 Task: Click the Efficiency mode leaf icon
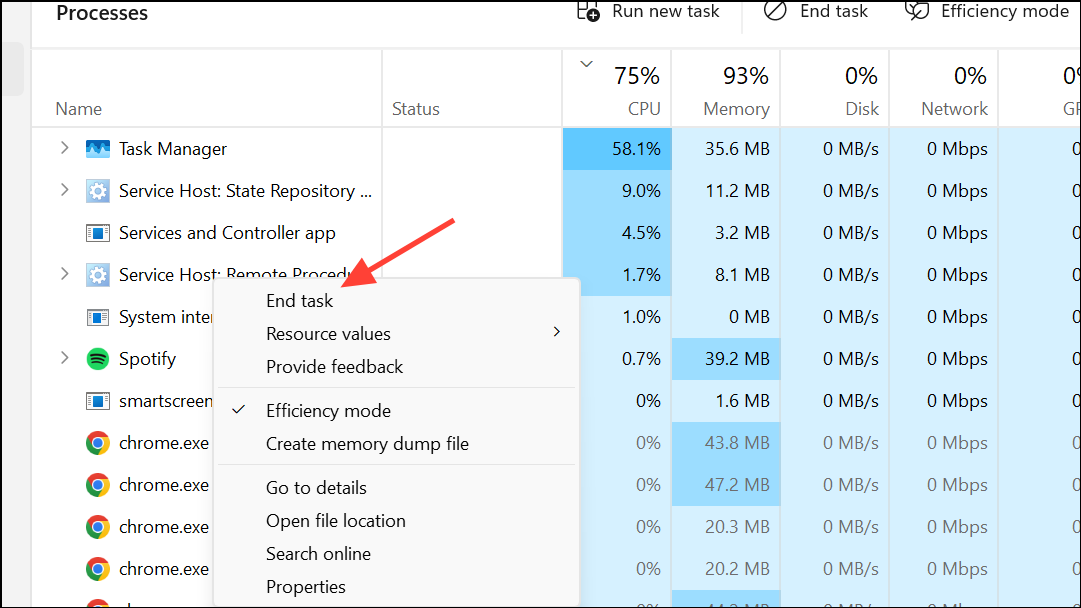point(917,11)
